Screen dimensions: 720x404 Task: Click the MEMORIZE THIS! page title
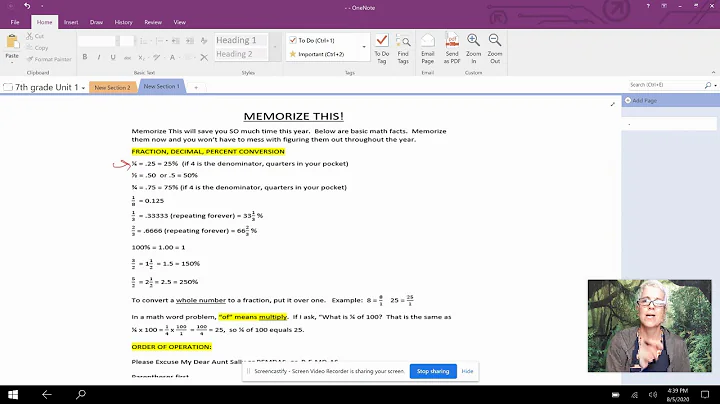coord(293,116)
